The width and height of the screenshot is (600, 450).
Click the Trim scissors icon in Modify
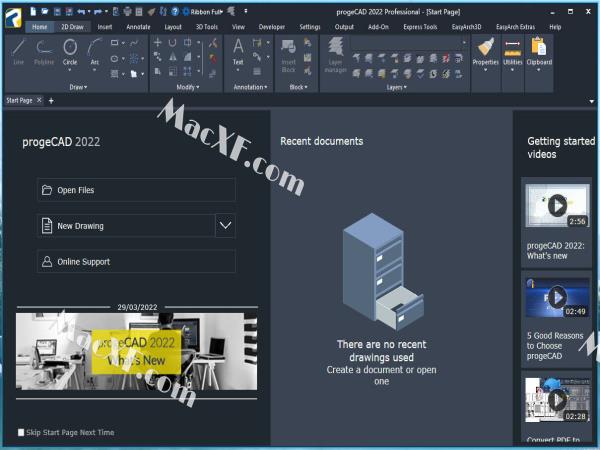point(213,42)
